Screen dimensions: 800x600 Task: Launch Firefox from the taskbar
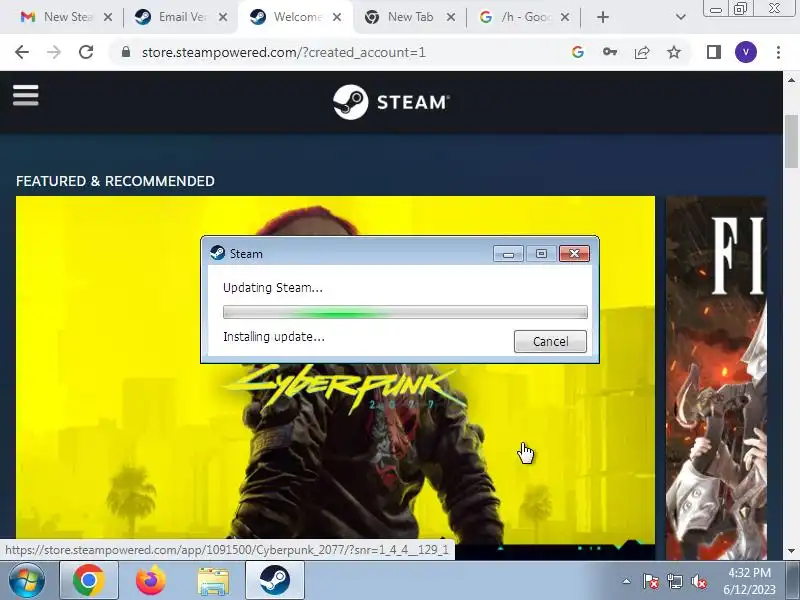point(151,581)
